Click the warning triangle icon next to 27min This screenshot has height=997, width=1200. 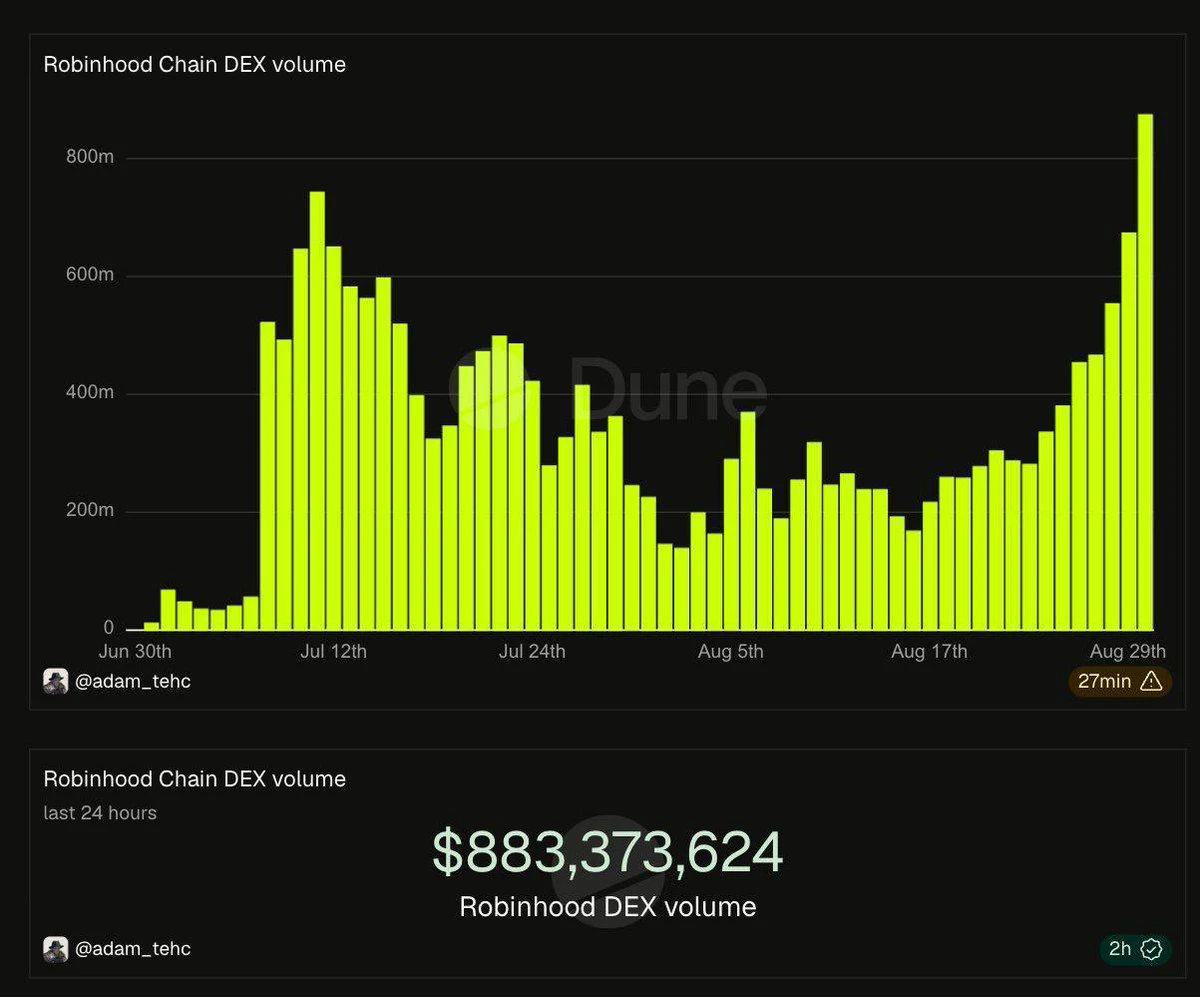point(1150,682)
